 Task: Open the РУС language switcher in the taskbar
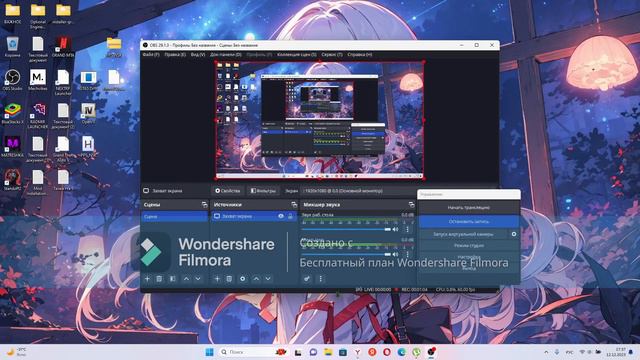coord(569,352)
